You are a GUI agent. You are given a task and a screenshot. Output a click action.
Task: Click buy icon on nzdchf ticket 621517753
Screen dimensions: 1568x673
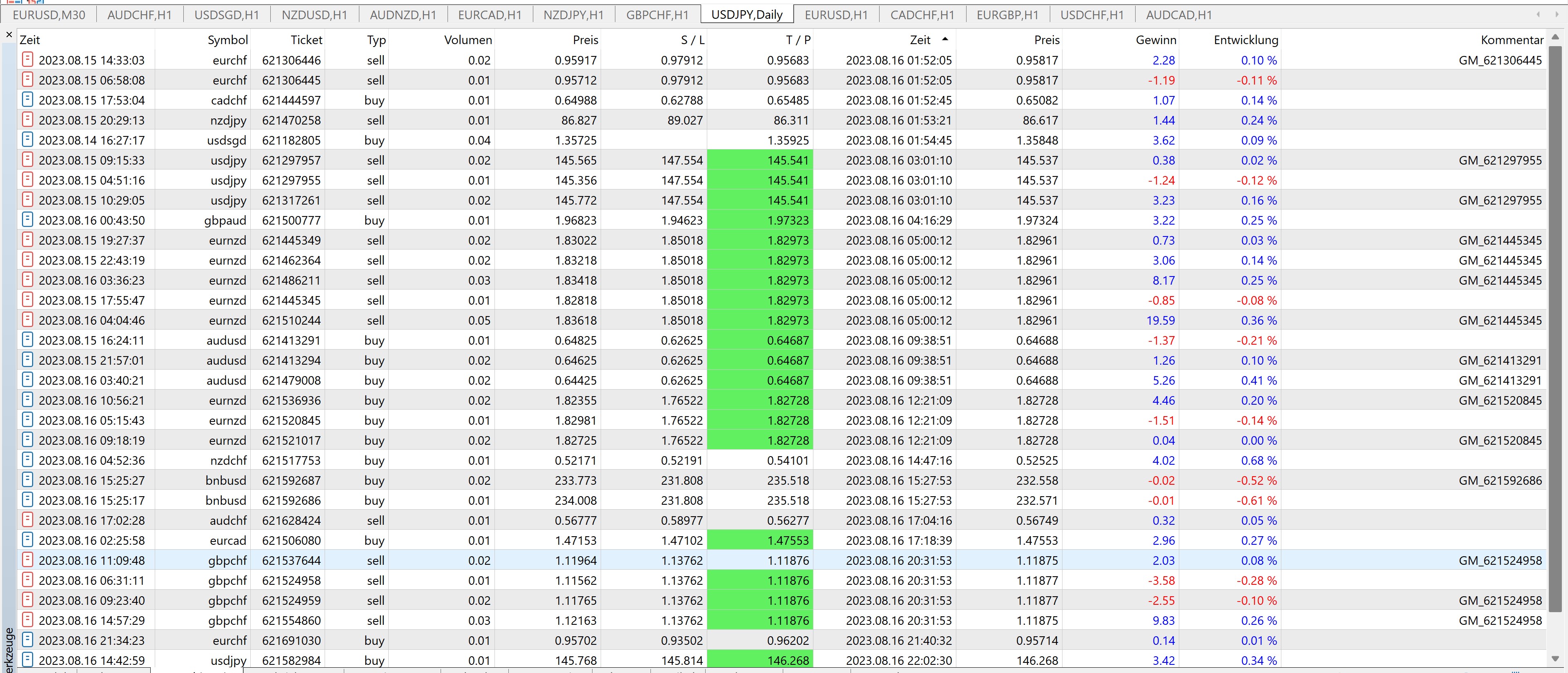(27, 459)
